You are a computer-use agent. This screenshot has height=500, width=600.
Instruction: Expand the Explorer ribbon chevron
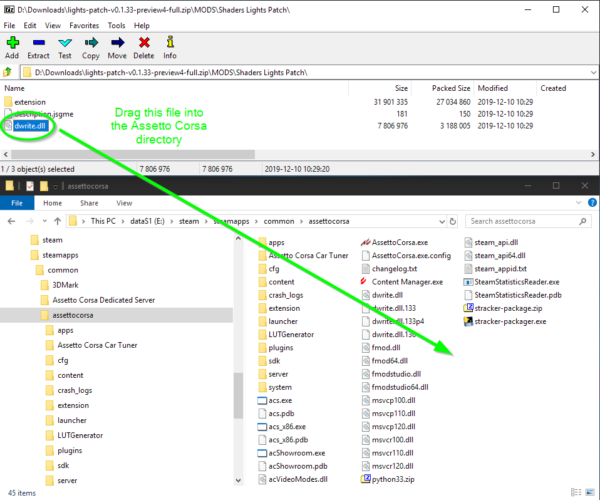tap(579, 203)
